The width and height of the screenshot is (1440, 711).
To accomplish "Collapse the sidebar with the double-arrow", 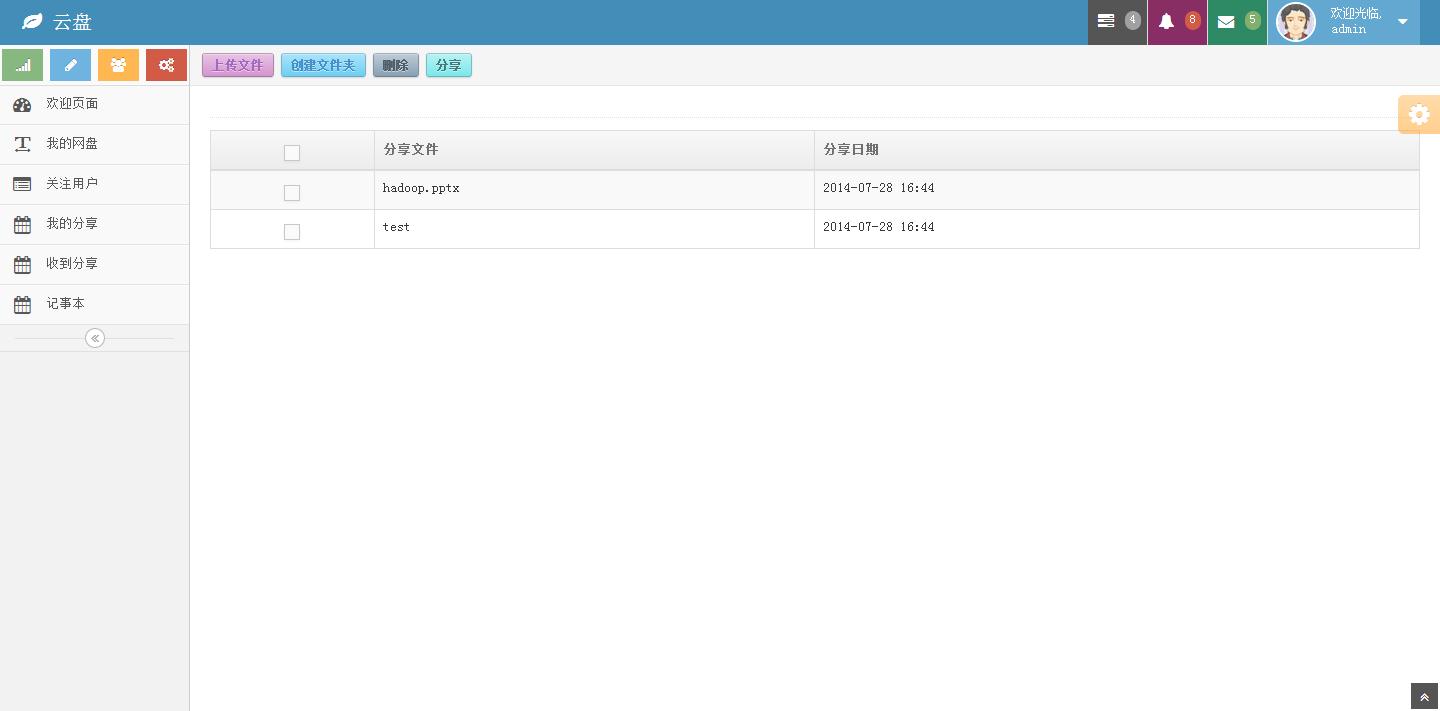I will pos(95,338).
